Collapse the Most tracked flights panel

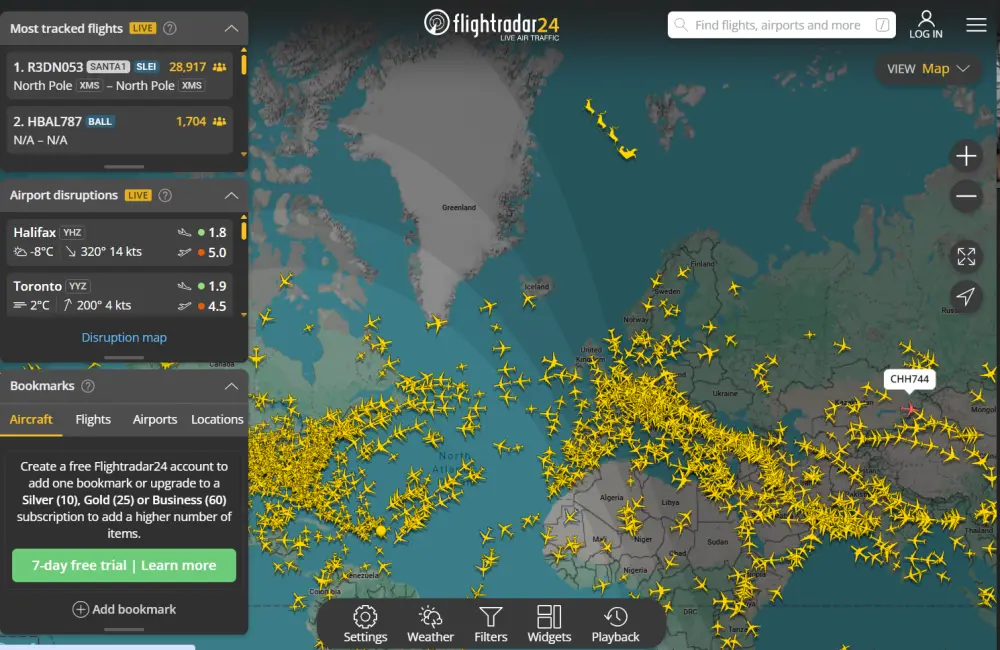[231, 29]
